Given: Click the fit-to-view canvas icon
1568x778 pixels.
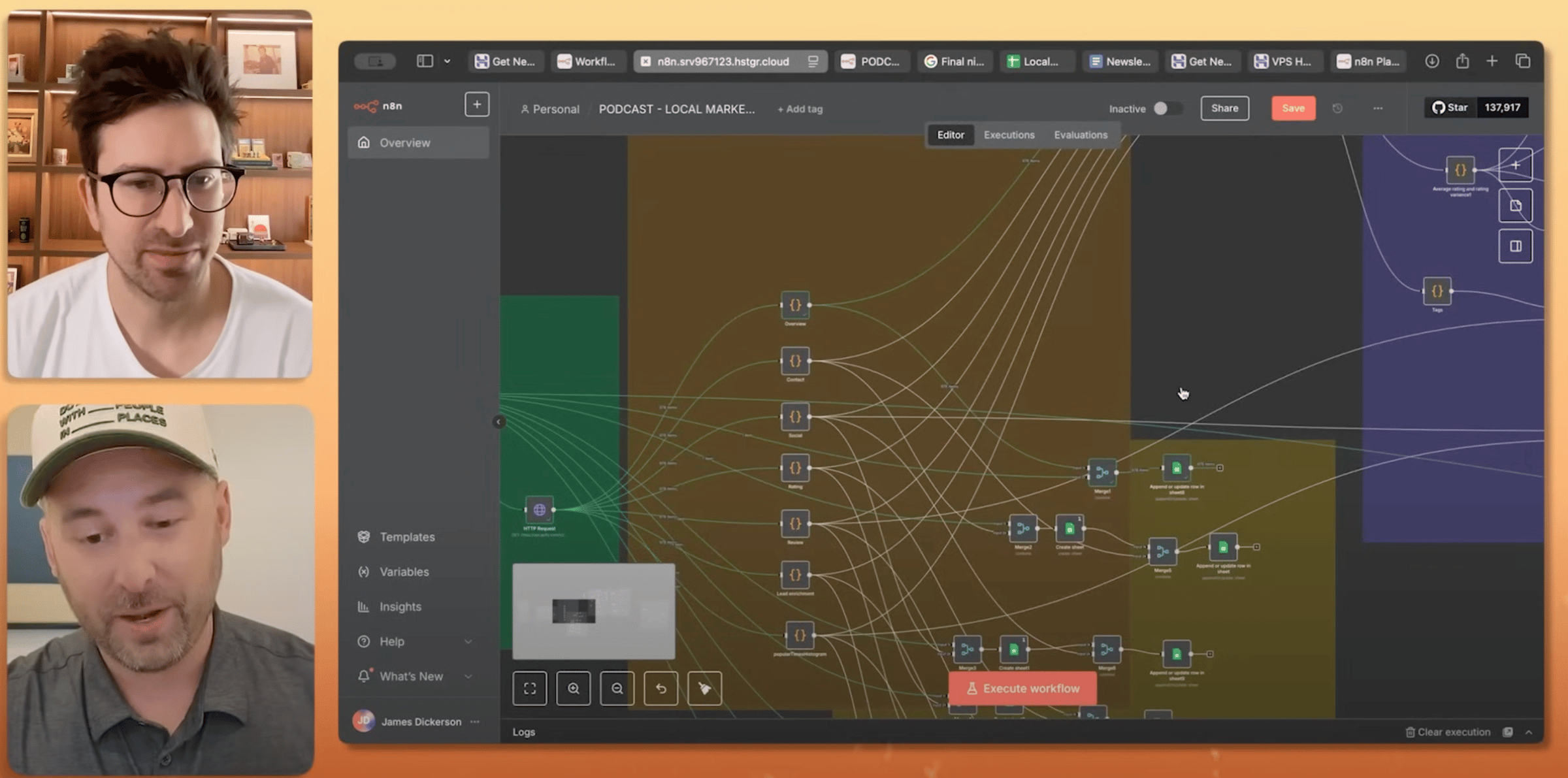Looking at the screenshot, I should [529, 688].
